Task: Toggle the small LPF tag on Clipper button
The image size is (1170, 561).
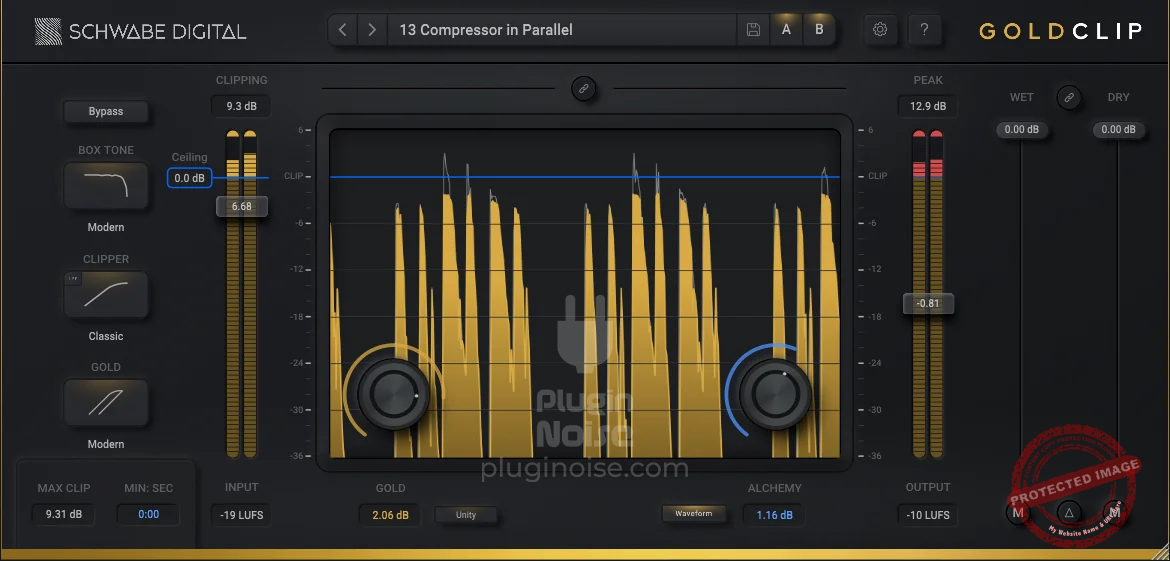Action: point(73,278)
